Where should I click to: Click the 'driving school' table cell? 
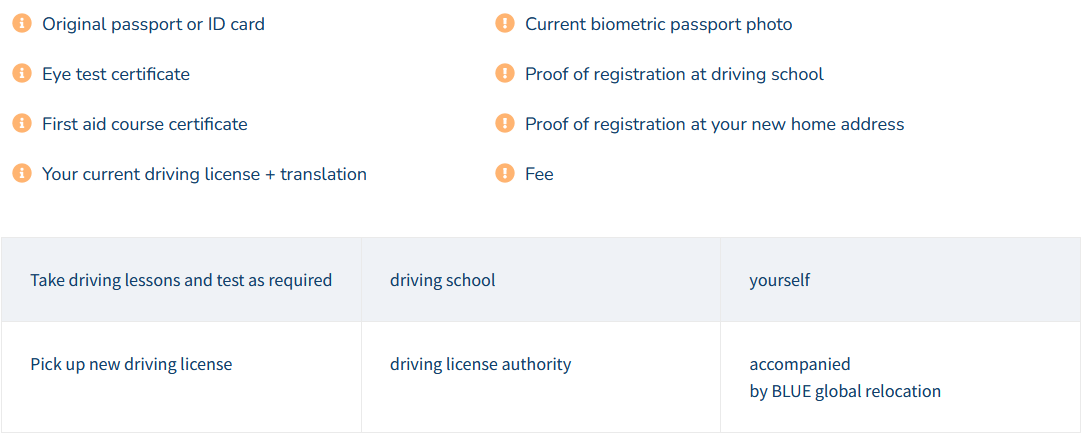tap(541, 280)
